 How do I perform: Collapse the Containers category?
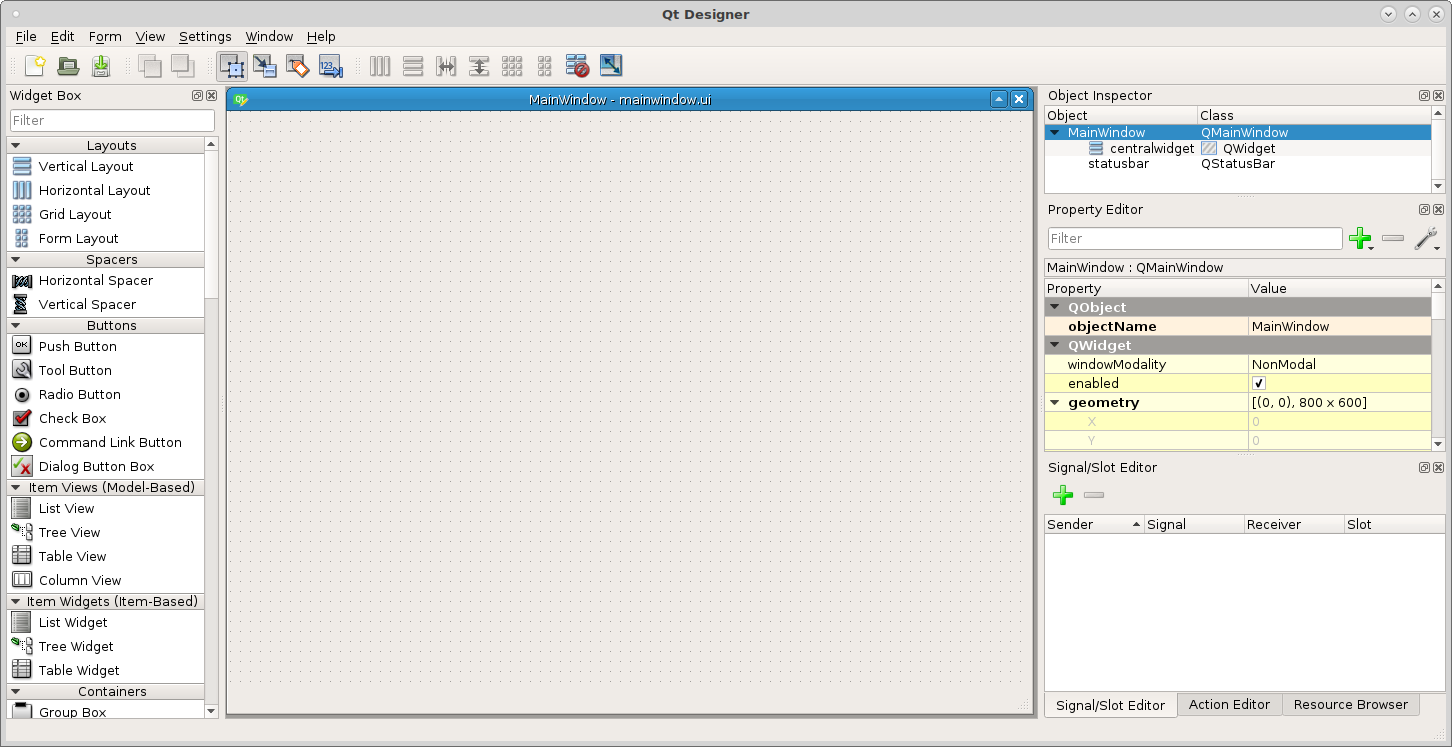coord(16,692)
